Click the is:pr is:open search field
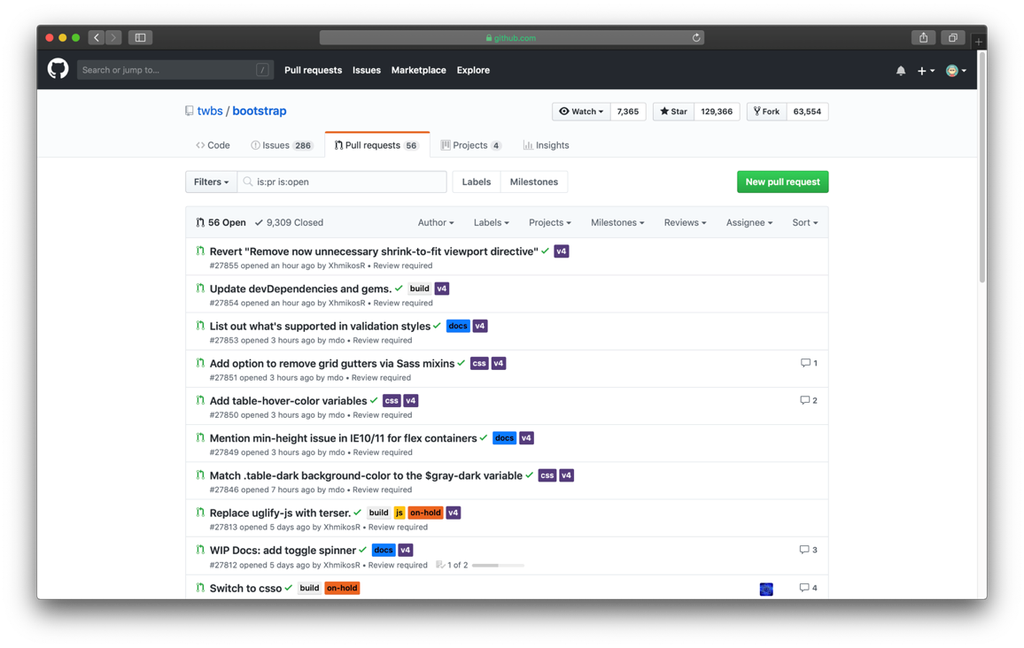1024x648 pixels. [x=342, y=182]
